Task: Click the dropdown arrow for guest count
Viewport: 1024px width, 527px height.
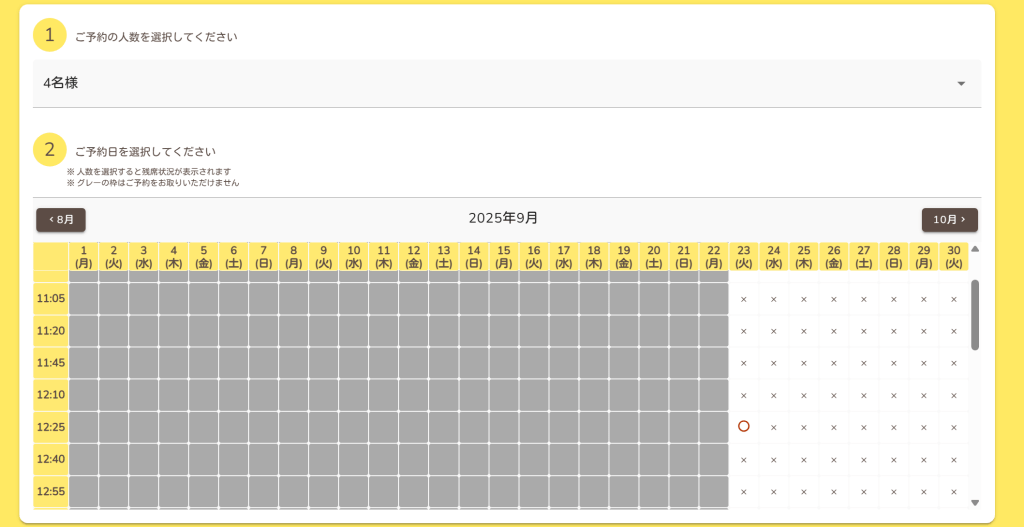Action: (x=961, y=83)
